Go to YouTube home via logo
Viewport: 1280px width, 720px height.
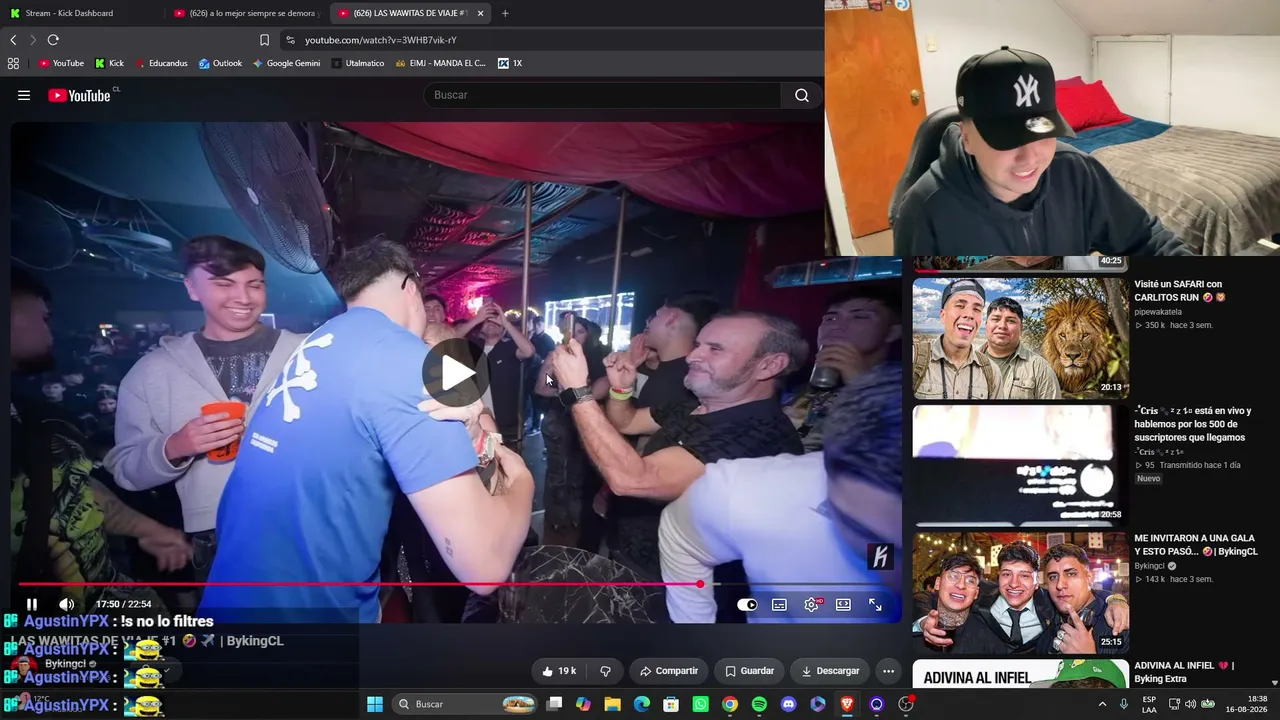79,95
